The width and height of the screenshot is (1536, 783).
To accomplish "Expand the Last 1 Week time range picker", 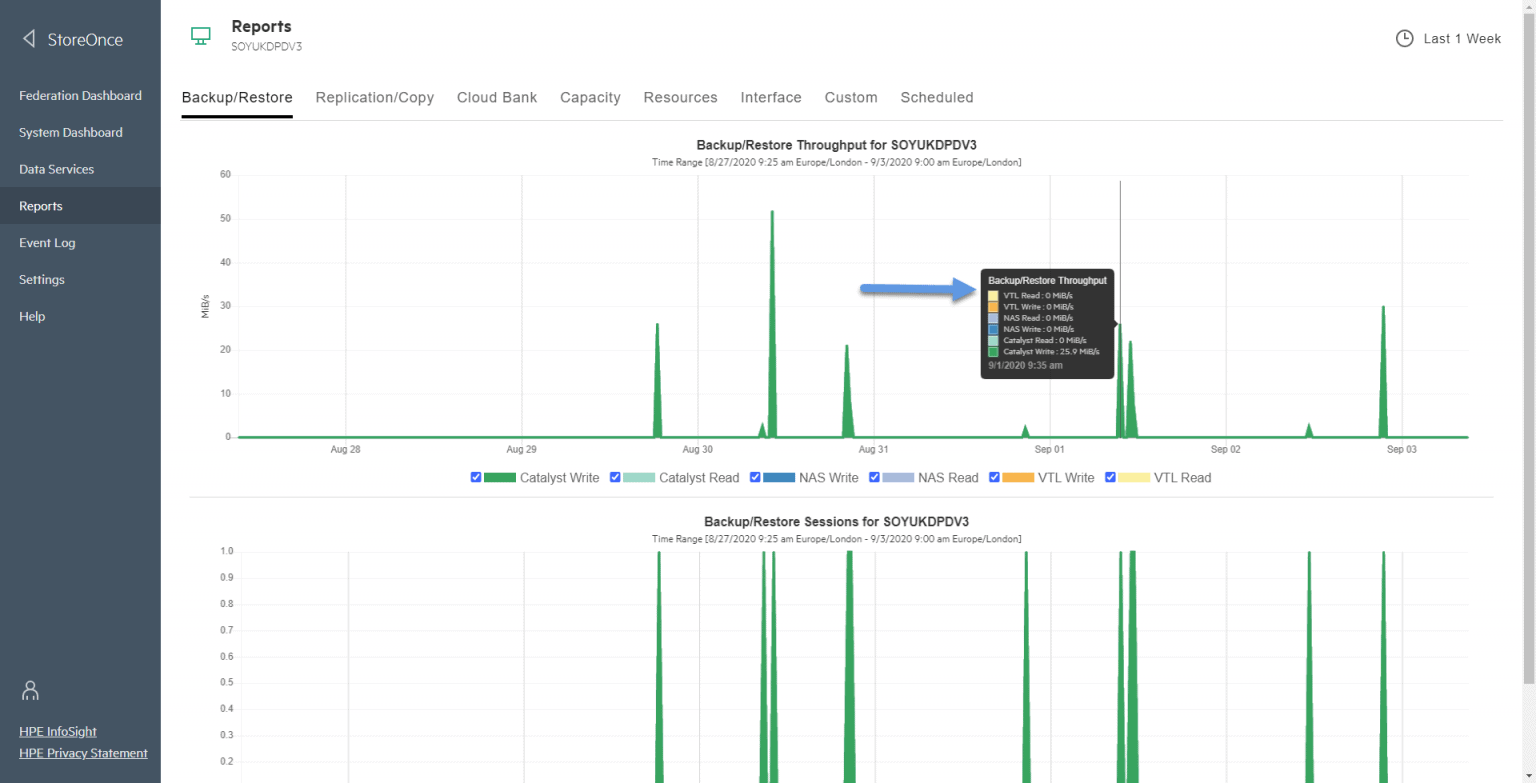I will (1449, 38).
